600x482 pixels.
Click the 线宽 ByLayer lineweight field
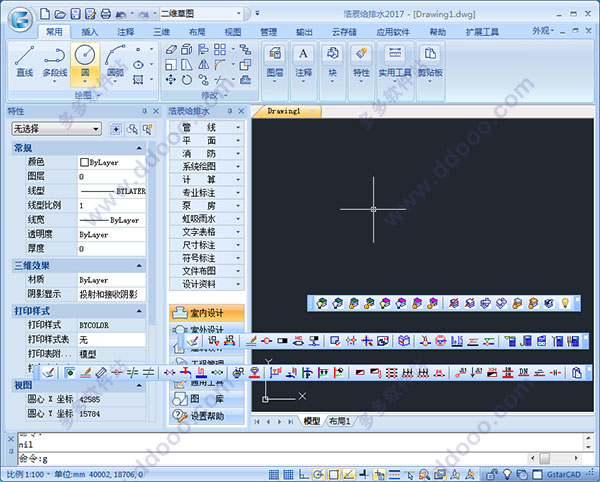112,220
